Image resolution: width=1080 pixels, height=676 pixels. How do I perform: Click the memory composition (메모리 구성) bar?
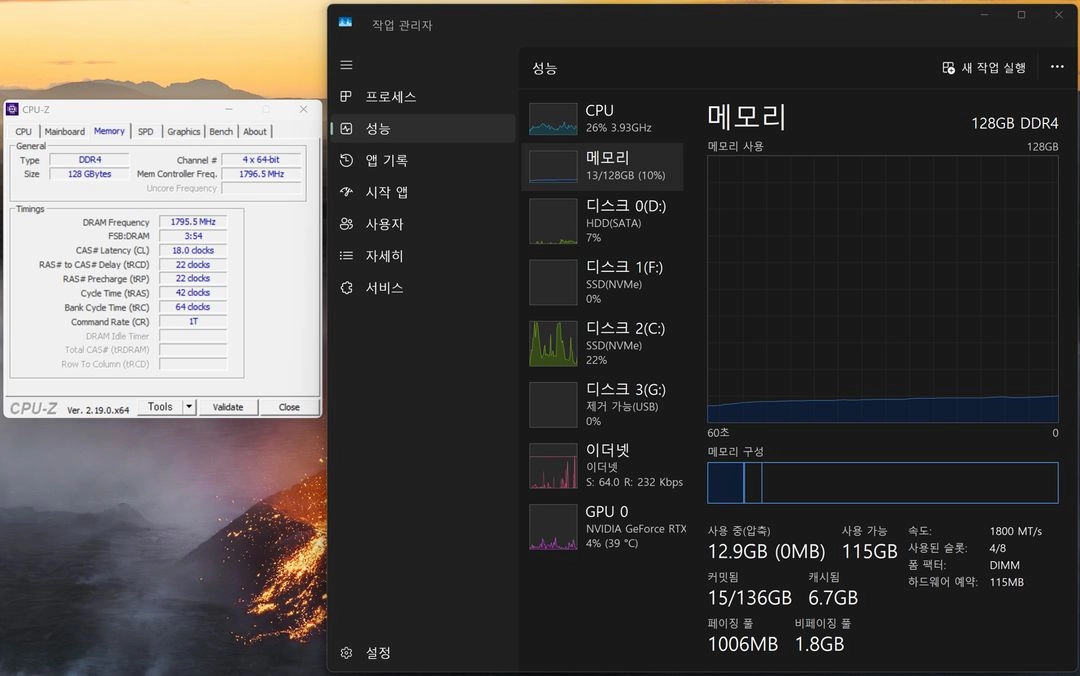(x=882, y=482)
